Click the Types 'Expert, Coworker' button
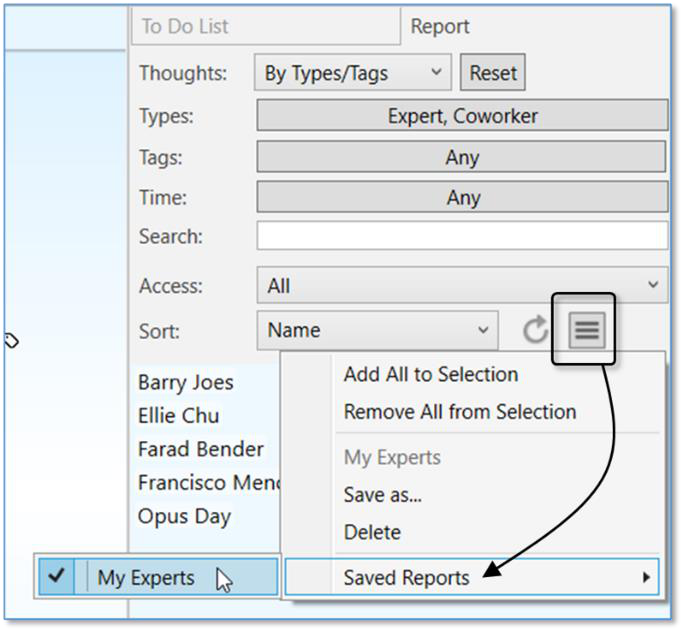 pos(462,116)
